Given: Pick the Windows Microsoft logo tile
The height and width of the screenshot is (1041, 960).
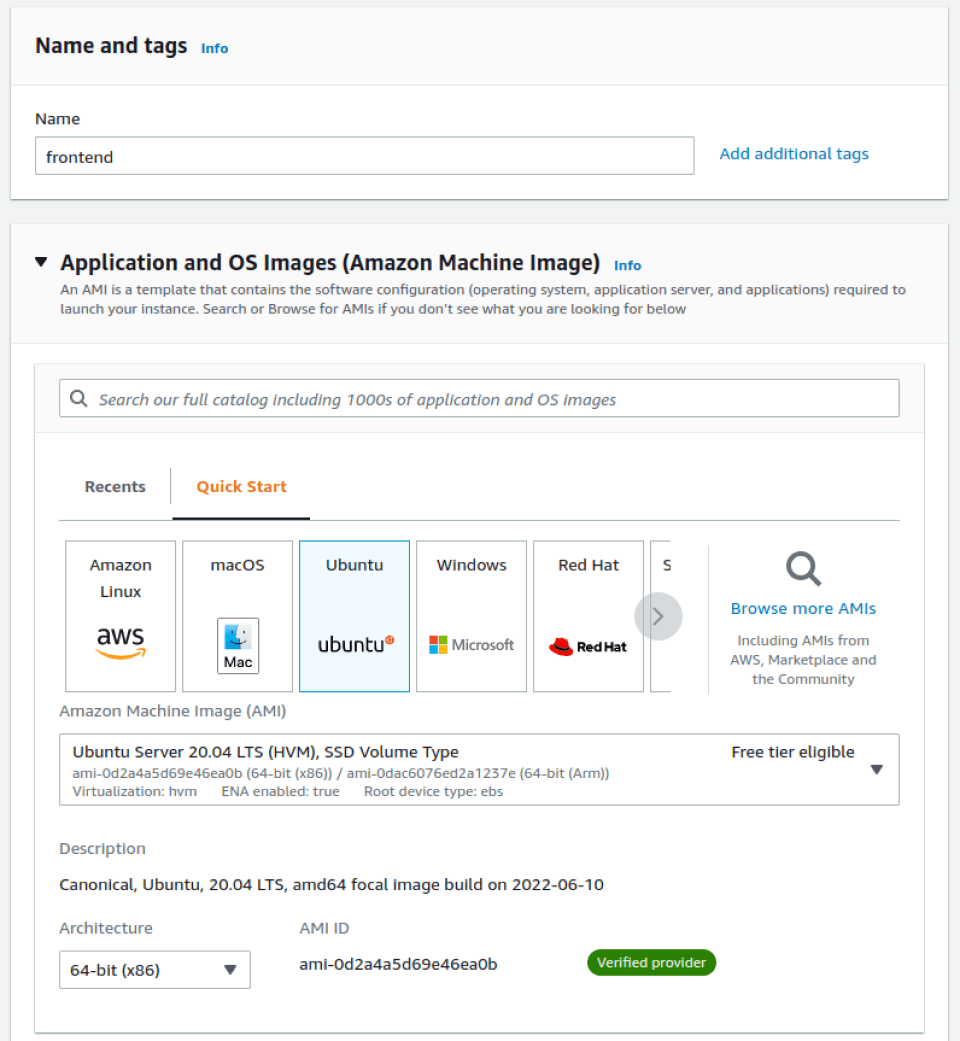Looking at the screenshot, I should (x=471, y=615).
